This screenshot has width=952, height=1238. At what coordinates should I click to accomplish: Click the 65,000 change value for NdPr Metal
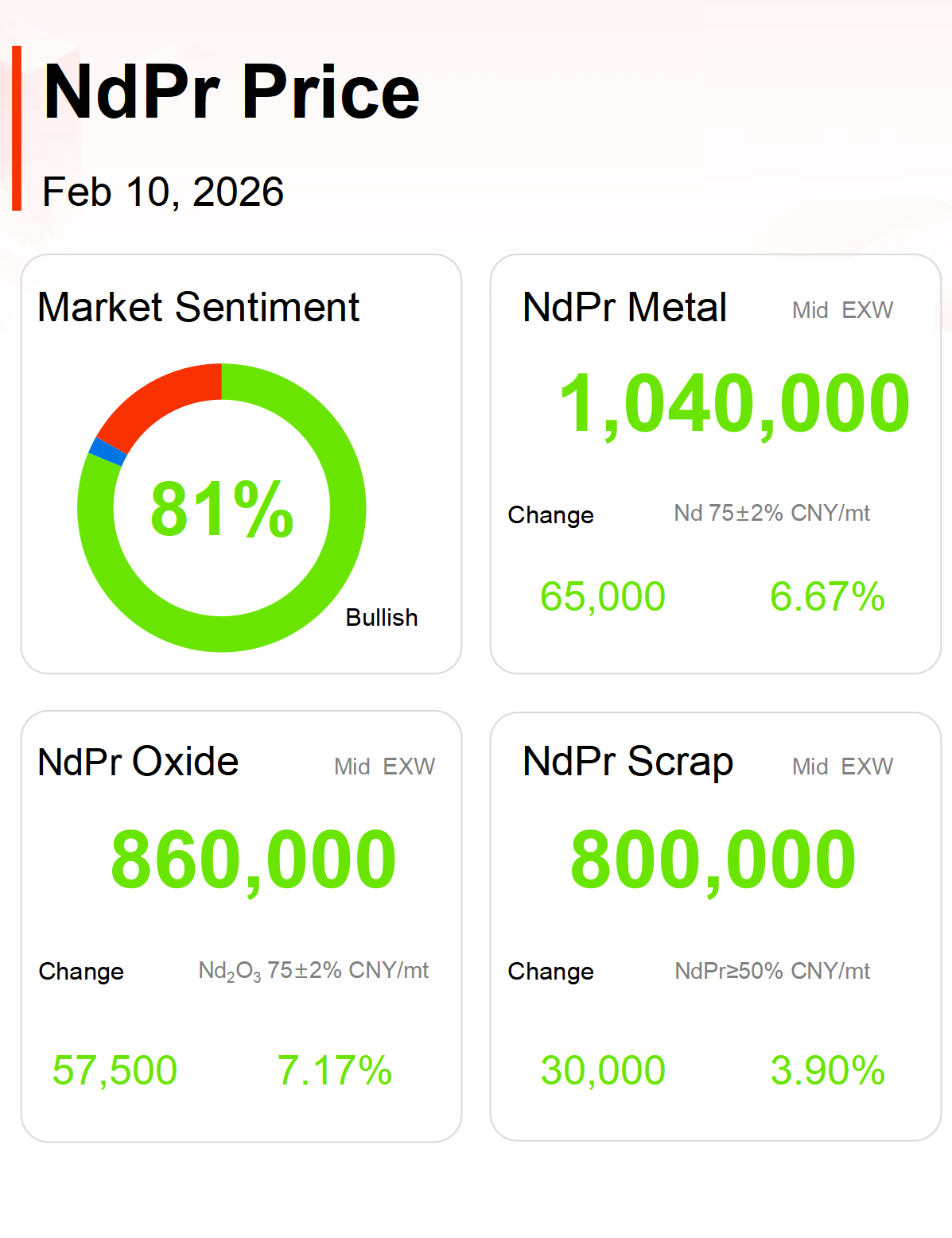tap(603, 596)
